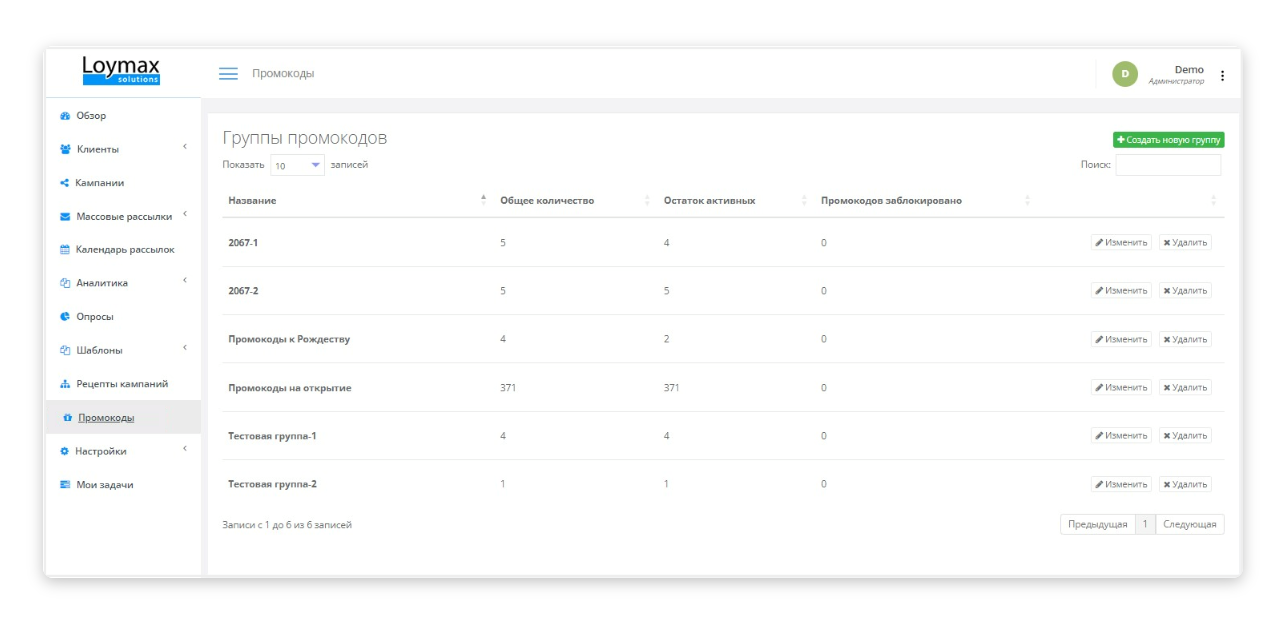Click the Шаблоны sidebar icon
The image size is (1286, 625).
pyautogui.click(x=65, y=350)
